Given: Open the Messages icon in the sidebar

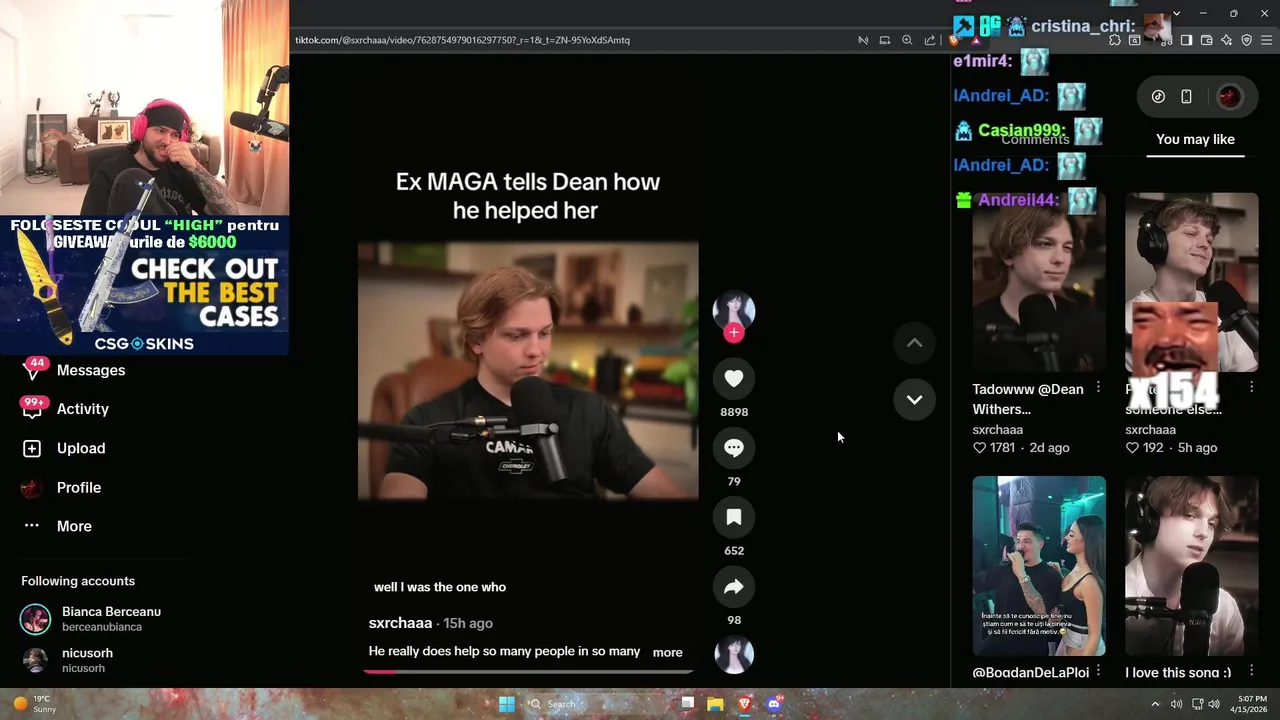Looking at the screenshot, I should [x=32, y=370].
